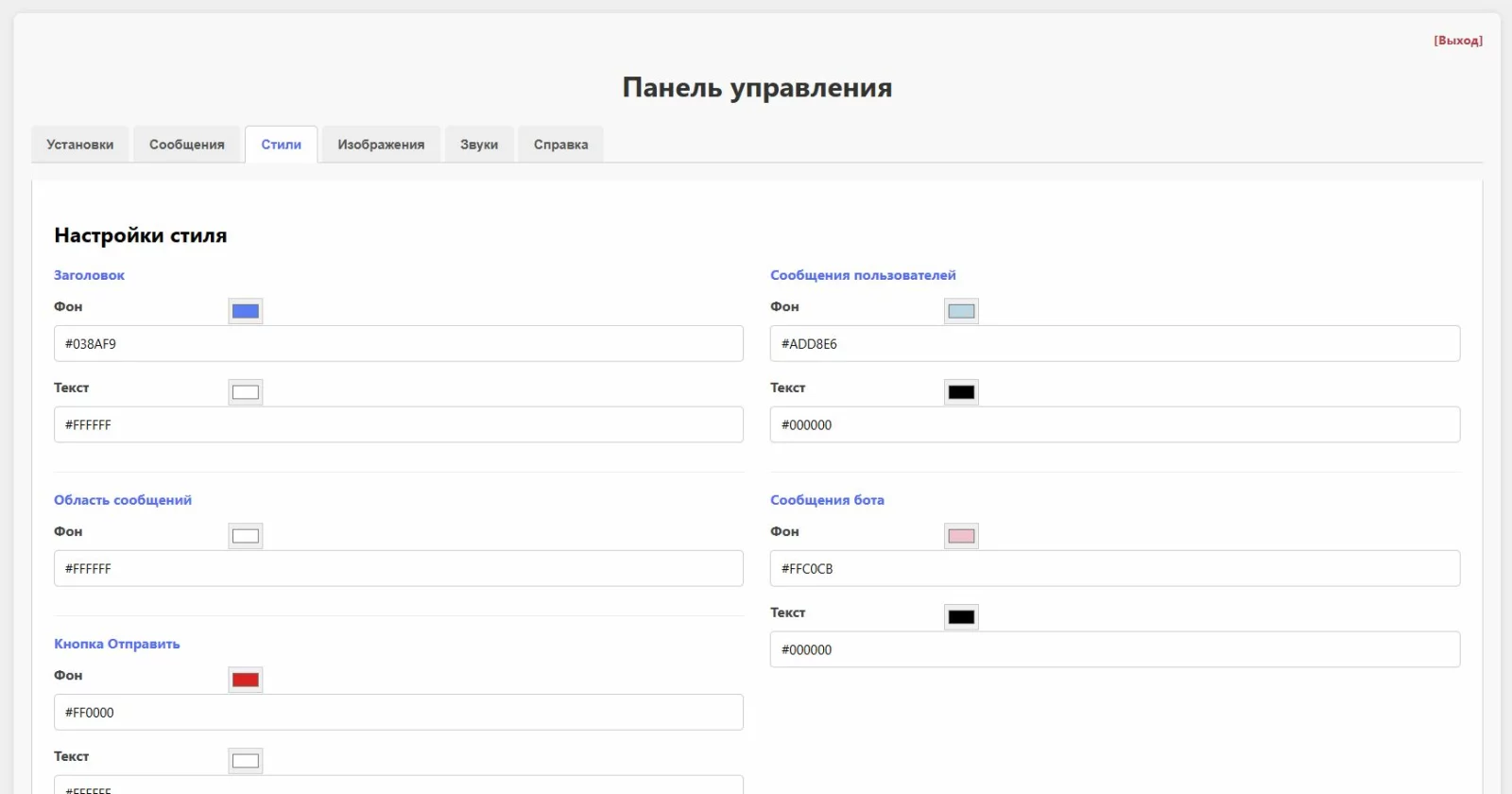Screen dimensions: 1512x794
Task: Open message area background color picker
Action: 245,536
